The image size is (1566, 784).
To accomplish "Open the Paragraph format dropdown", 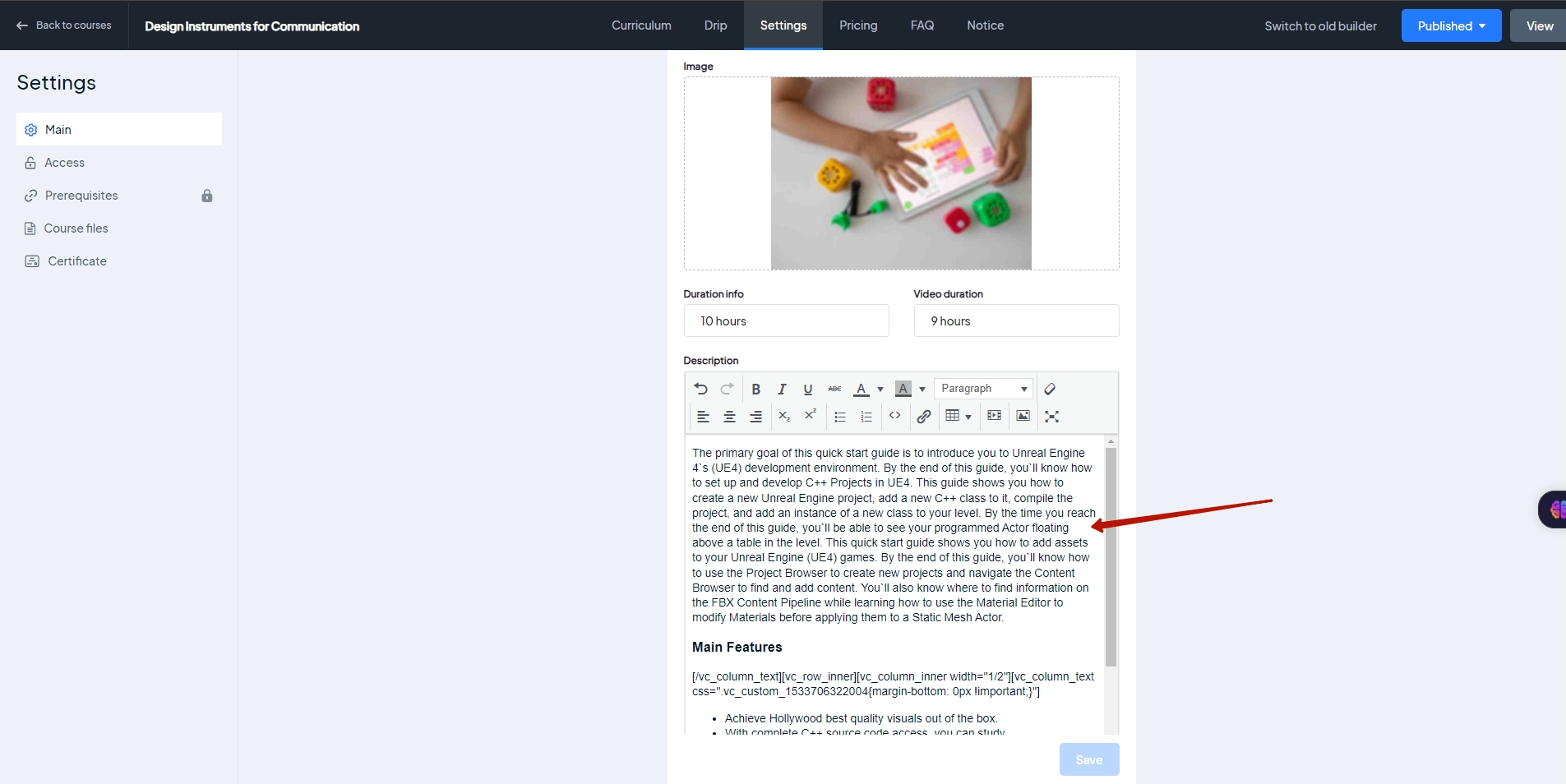I will pos(983,389).
